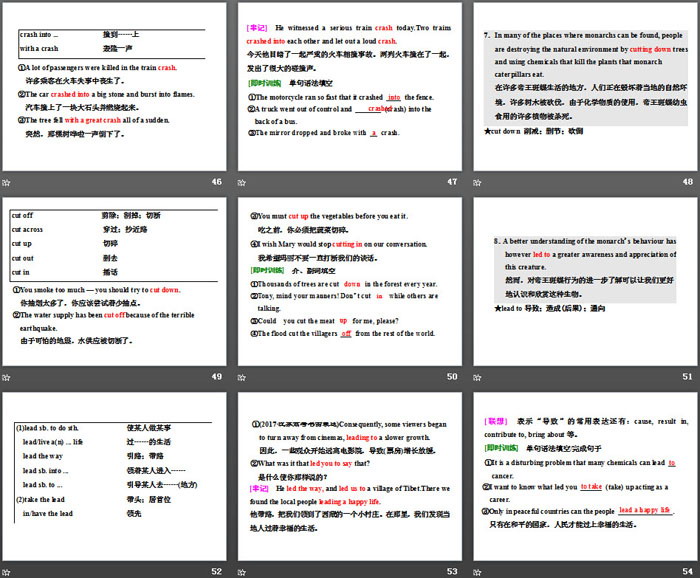This screenshot has height=578, width=700.
Task: Click the slide number 54 label
Action: click(686, 571)
